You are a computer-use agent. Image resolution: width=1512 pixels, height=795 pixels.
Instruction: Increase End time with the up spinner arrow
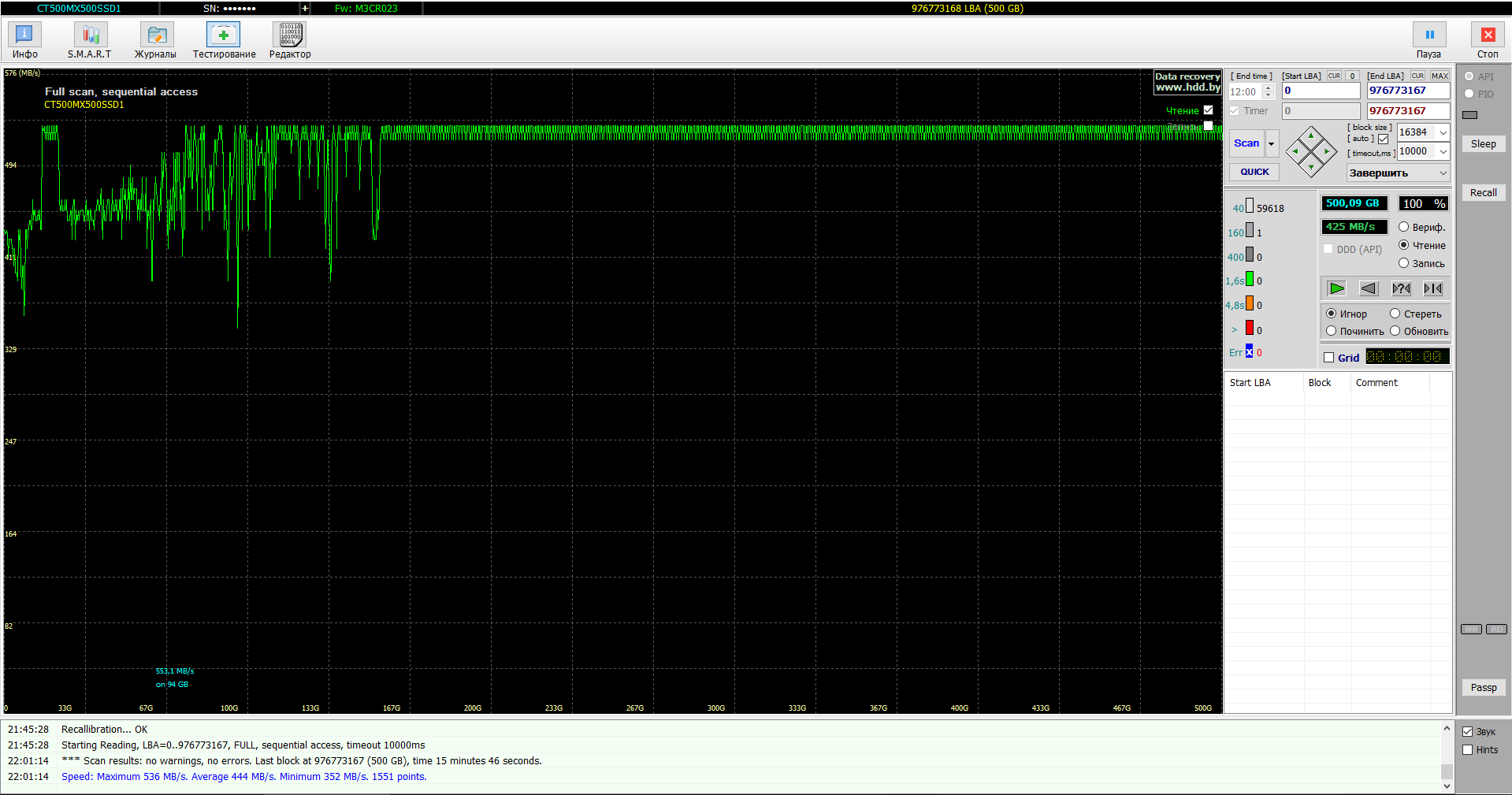coord(1268,88)
